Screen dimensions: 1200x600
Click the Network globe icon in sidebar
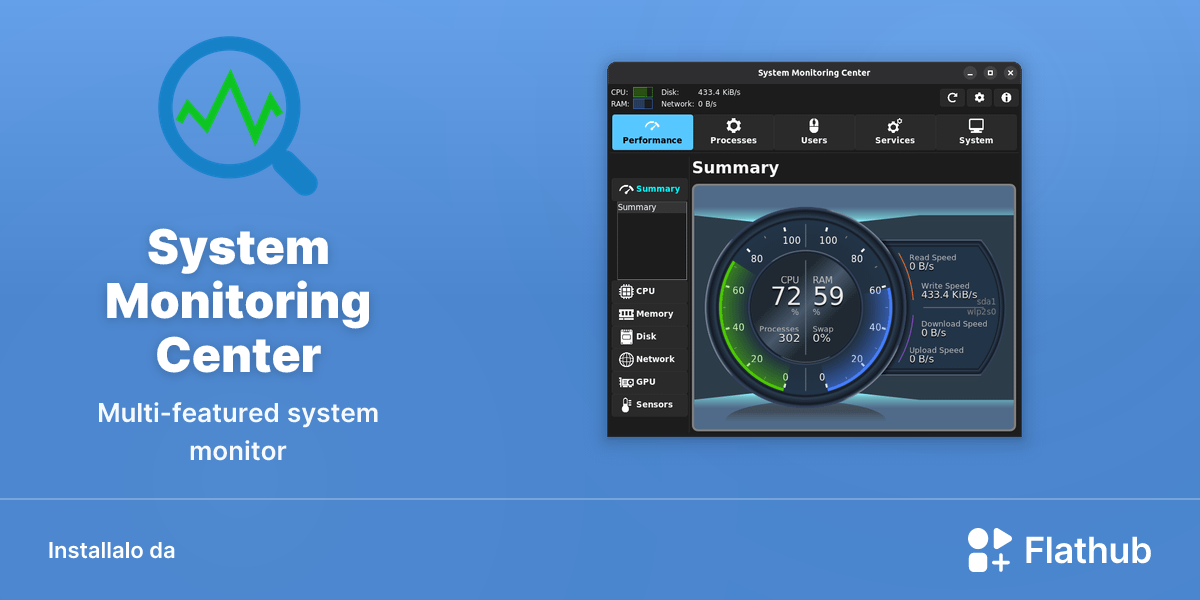point(626,359)
